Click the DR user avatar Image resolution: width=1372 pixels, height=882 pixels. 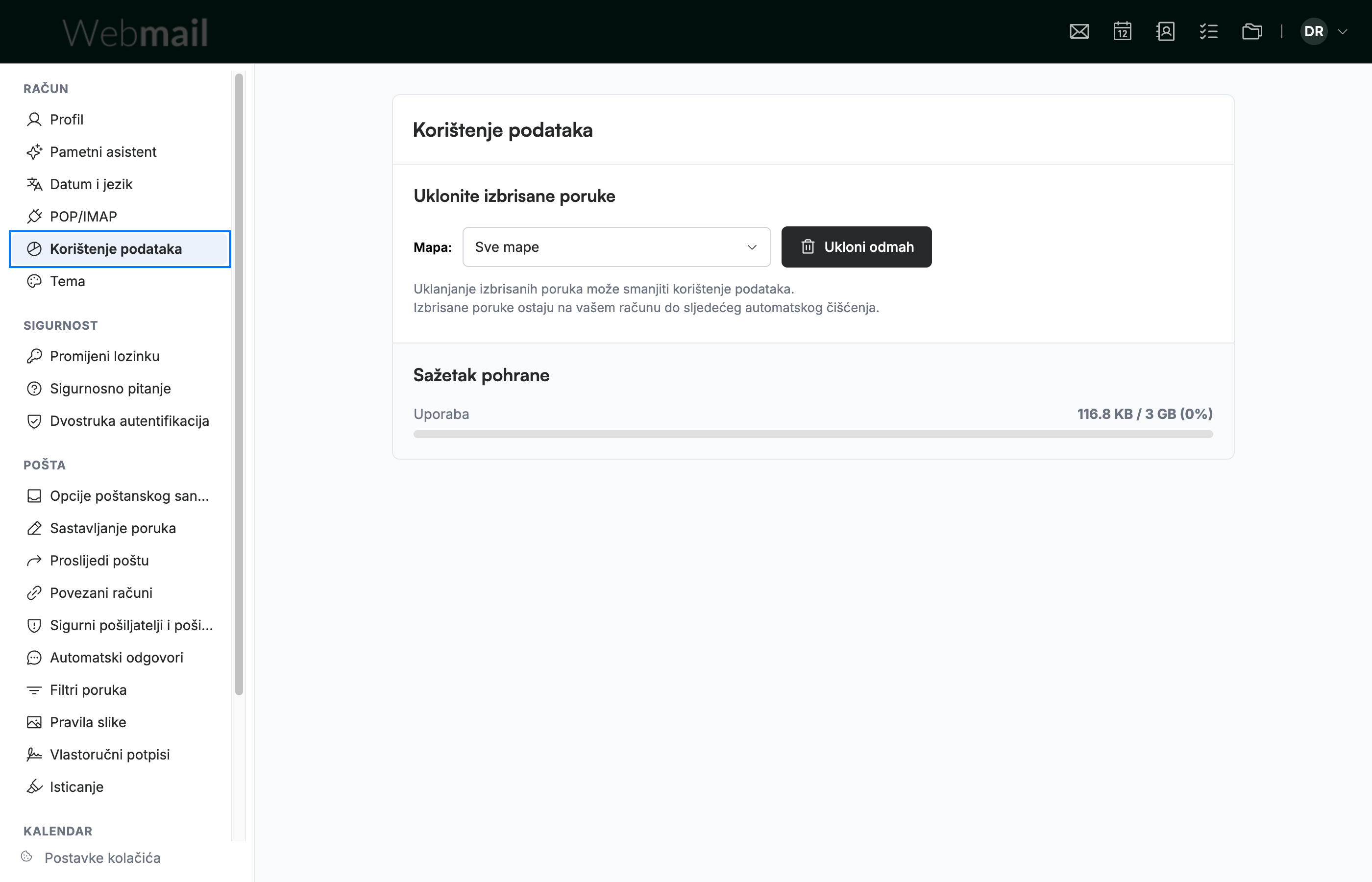tap(1314, 31)
